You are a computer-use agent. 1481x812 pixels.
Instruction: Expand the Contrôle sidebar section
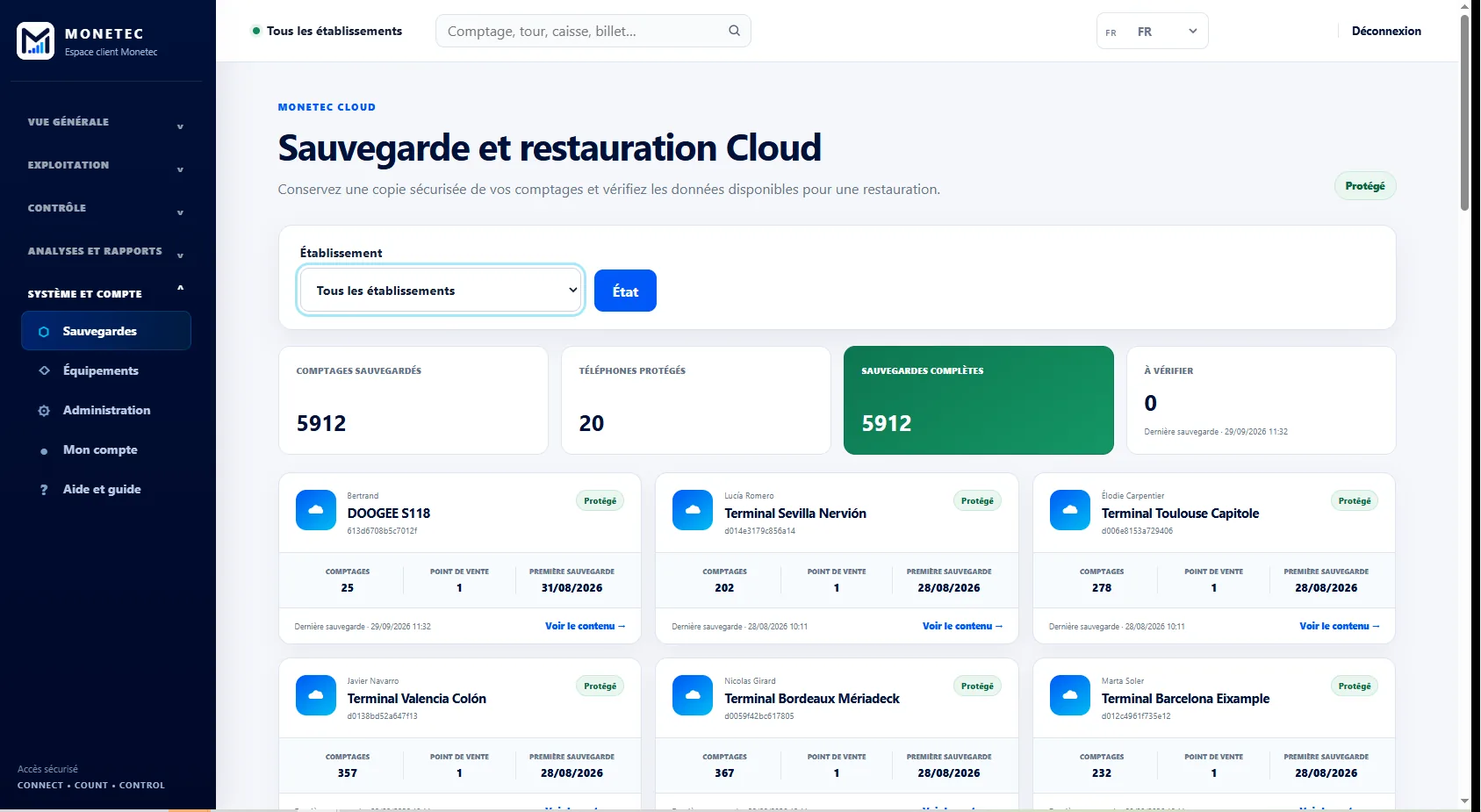[x=107, y=208]
